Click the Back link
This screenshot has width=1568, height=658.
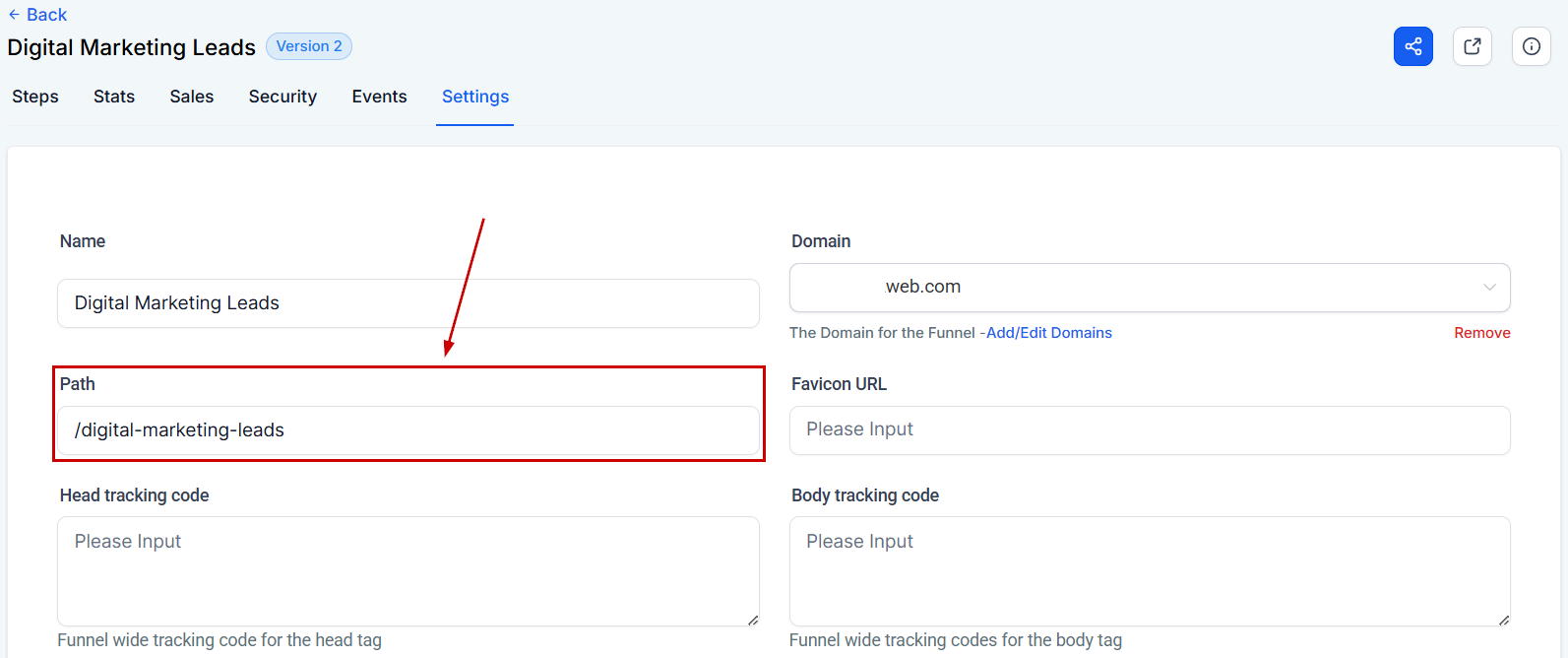pyautogui.click(x=37, y=15)
